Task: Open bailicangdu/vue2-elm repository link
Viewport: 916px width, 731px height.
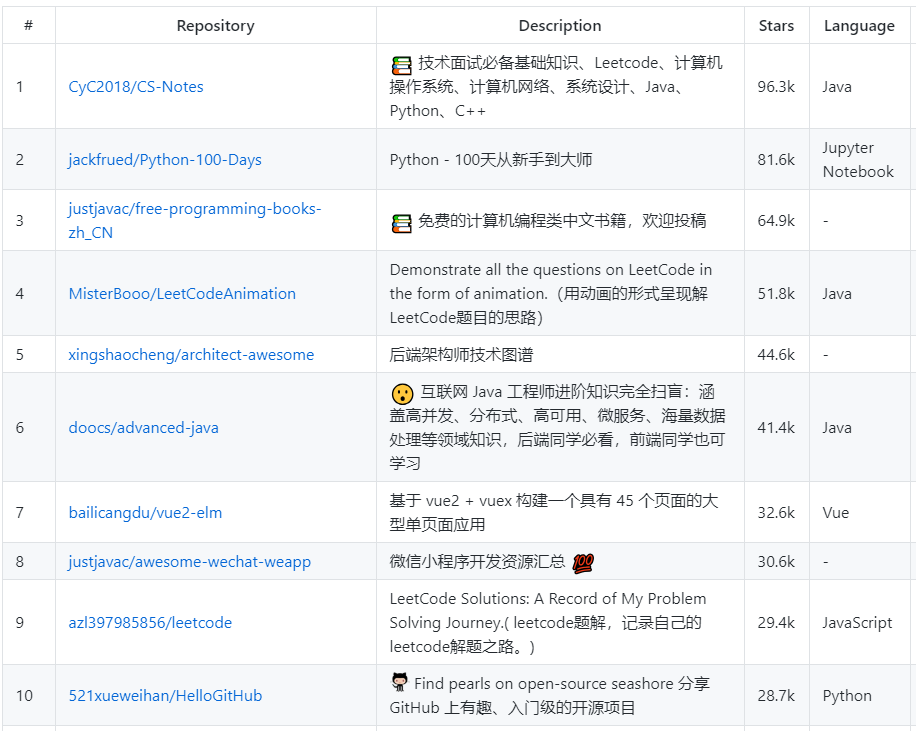Action: [x=145, y=512]
